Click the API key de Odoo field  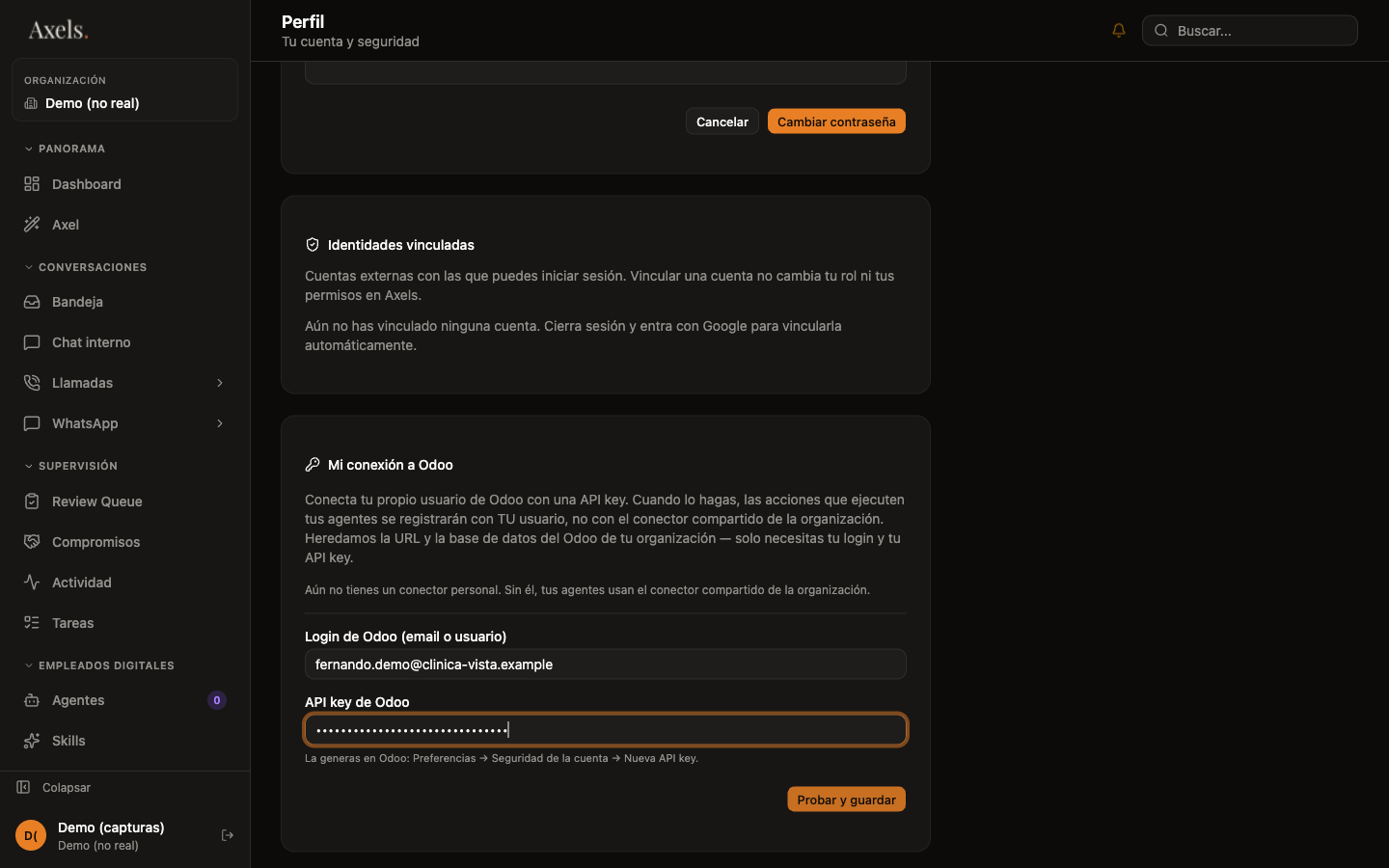[x=606, y=730]
